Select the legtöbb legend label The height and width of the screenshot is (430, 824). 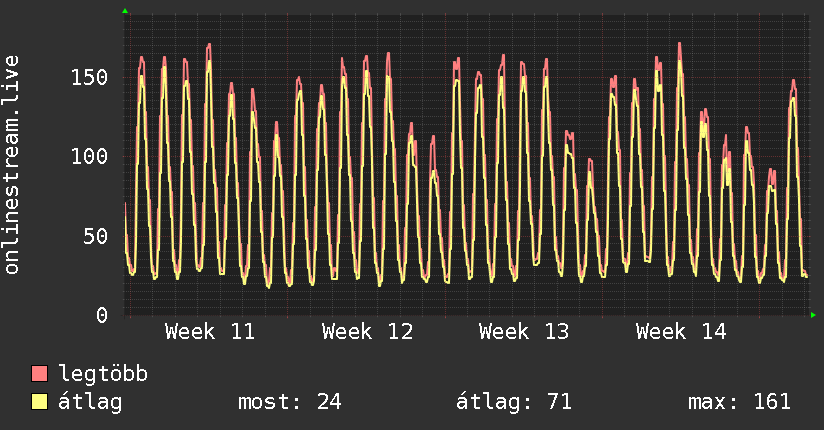(x=103, y=373)
